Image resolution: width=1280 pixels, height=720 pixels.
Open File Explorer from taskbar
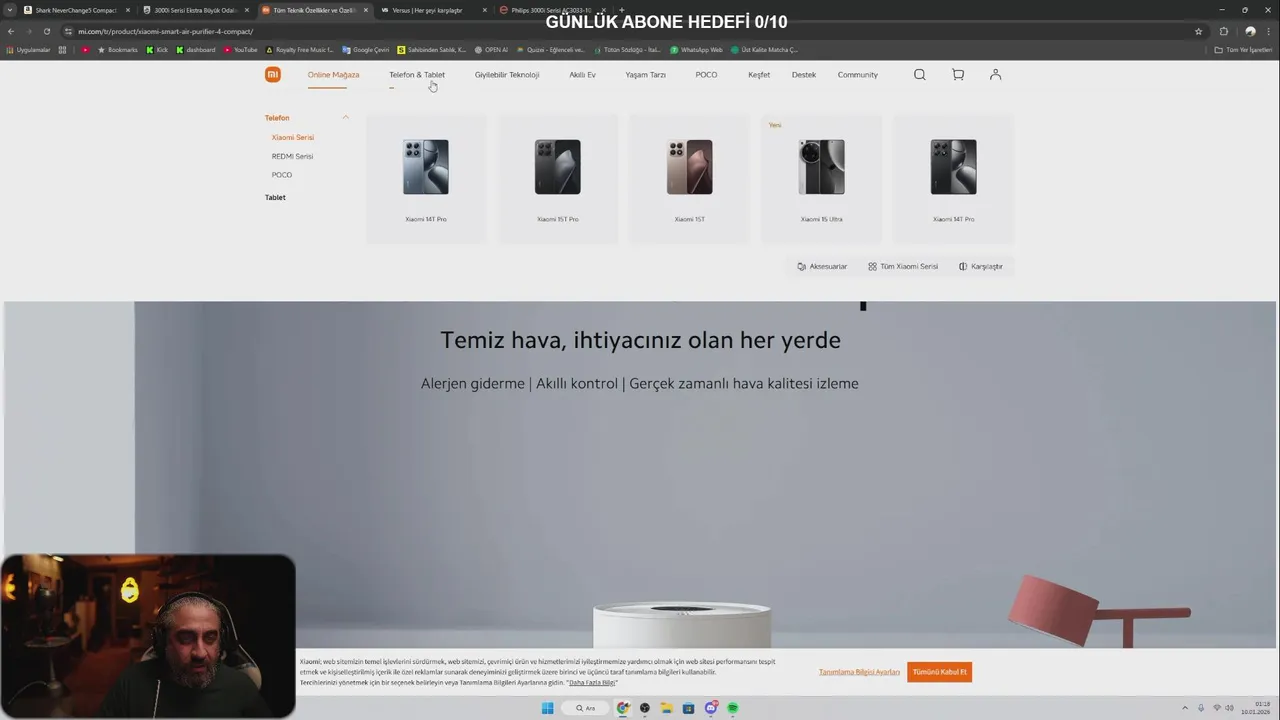666,708
